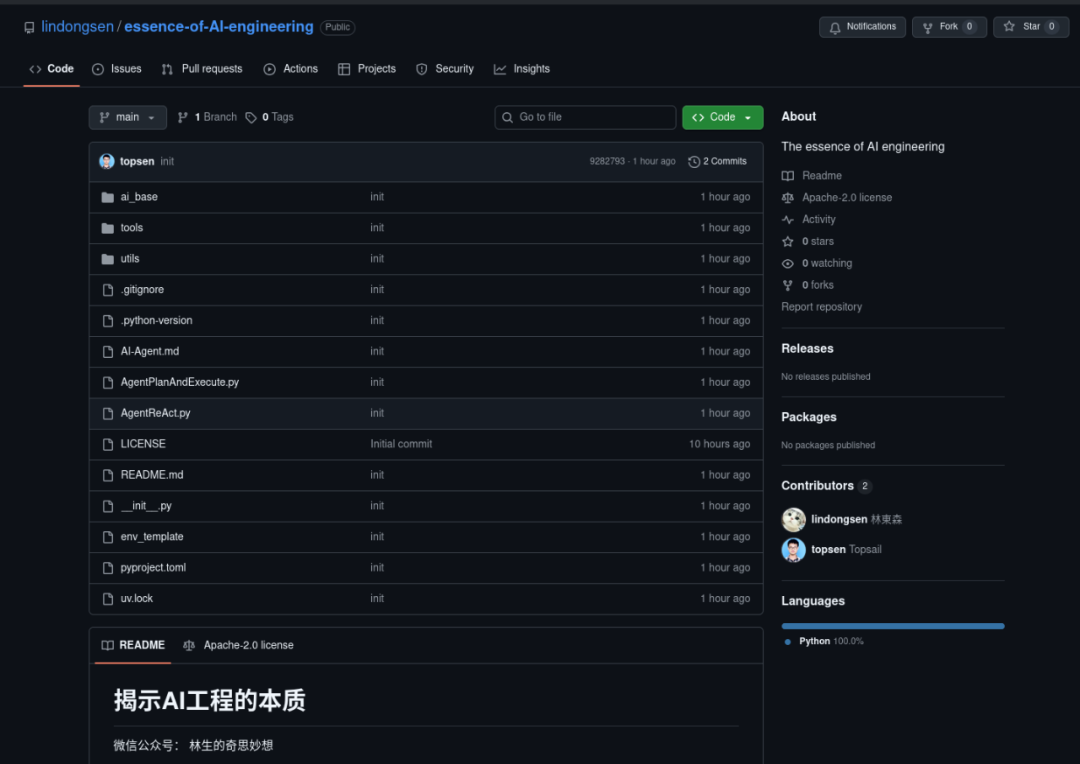The height and width of the screenshot is (764, 1080).
Task: Click the repository book icon next to lindongsen
Action: click(x=29, y=27)
